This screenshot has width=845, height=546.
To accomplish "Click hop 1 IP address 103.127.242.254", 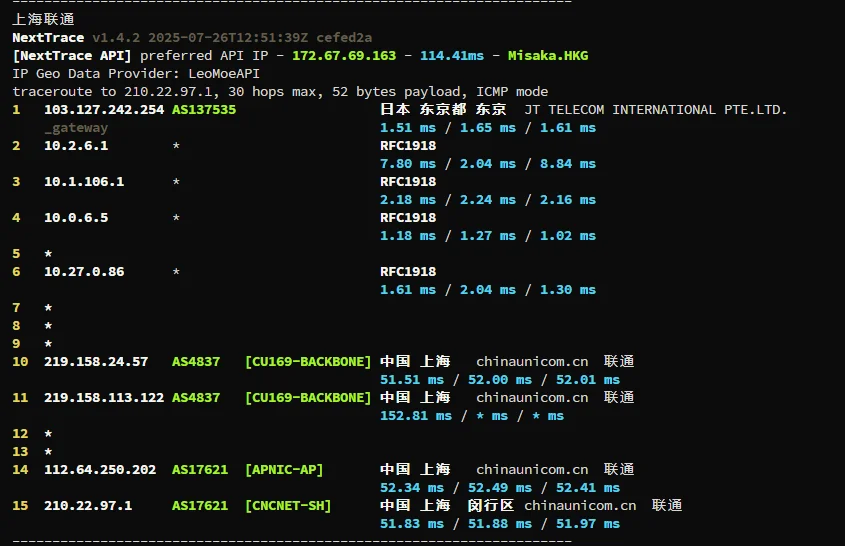I will click(104, 109).
